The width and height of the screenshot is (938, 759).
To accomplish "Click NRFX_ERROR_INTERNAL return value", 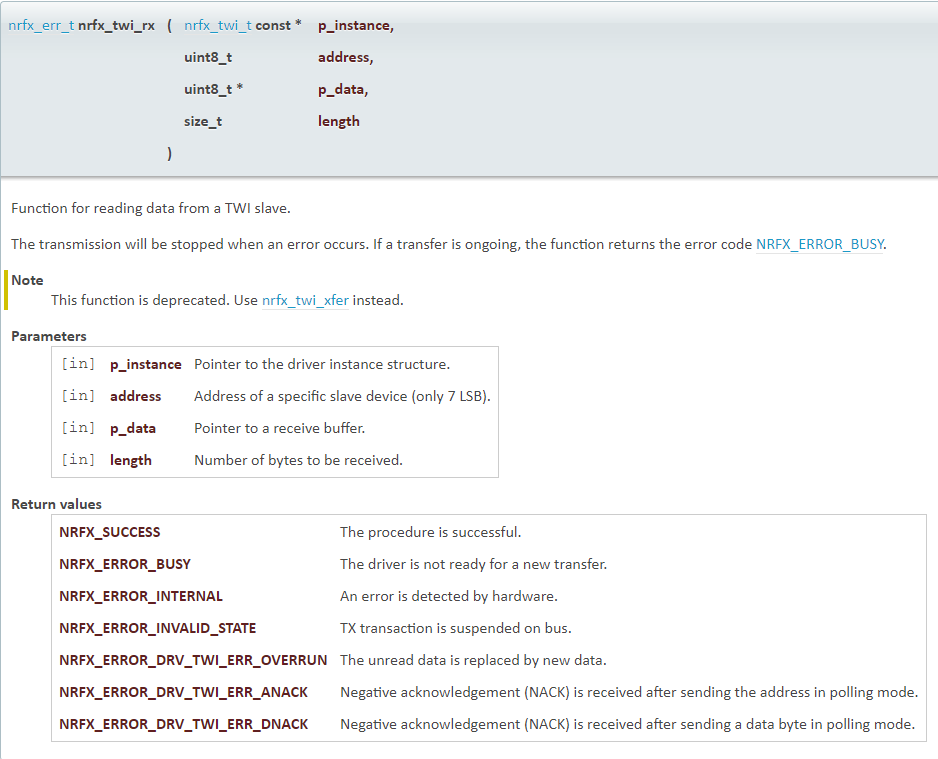I will (x=141, y=596).
